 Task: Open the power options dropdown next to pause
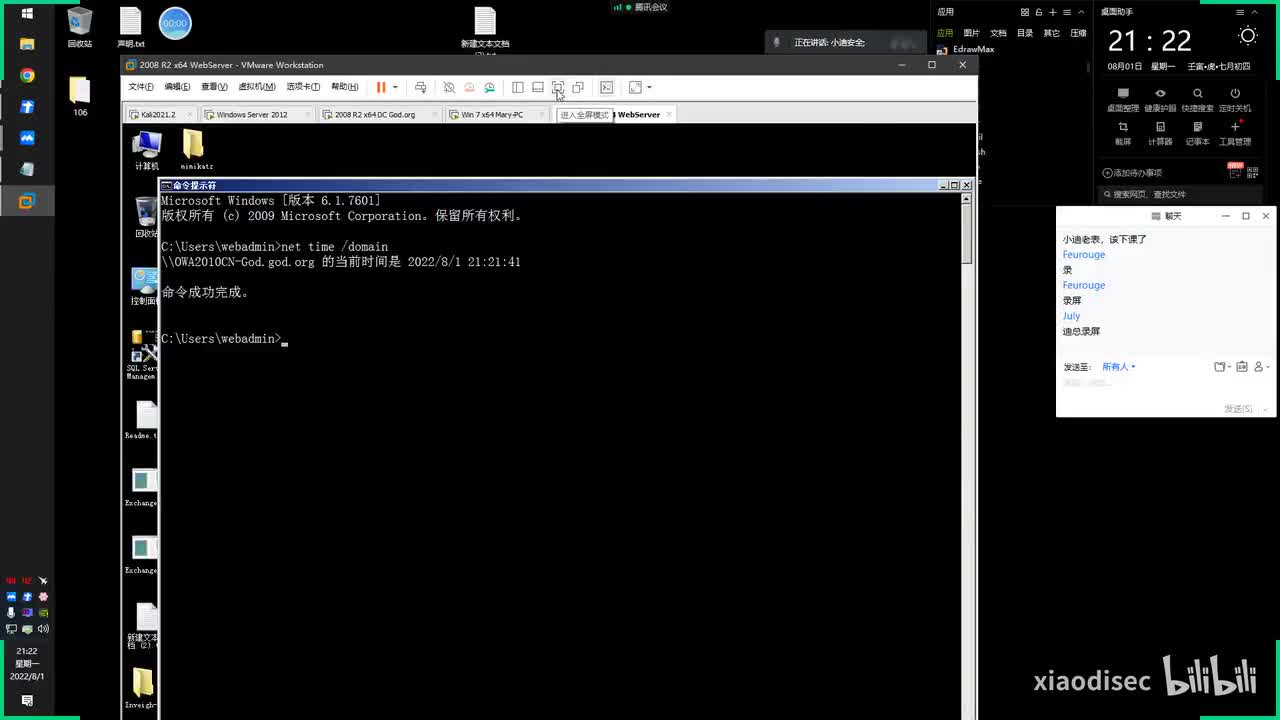(395, 87)
